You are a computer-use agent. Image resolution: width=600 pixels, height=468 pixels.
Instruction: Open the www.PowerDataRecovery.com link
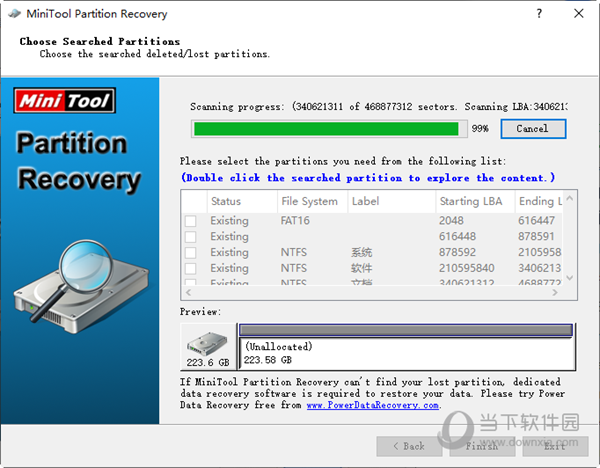click(373, 405)
